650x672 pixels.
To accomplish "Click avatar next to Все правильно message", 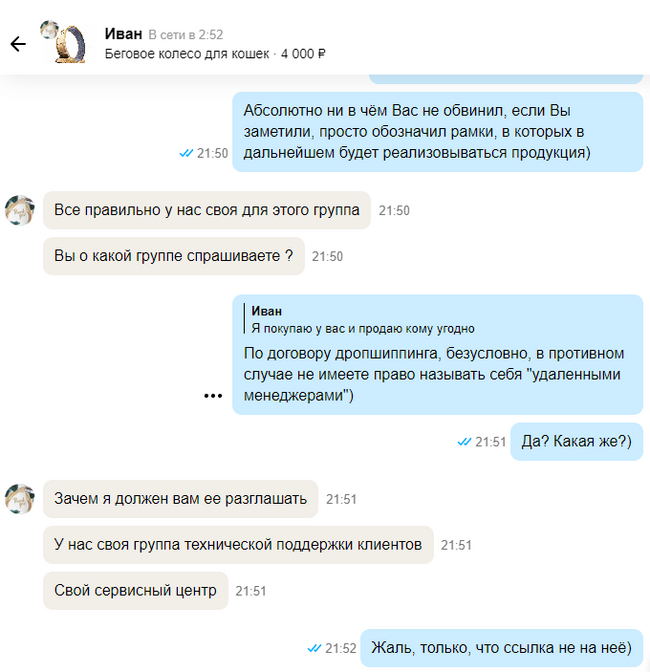I will (20, 210).
